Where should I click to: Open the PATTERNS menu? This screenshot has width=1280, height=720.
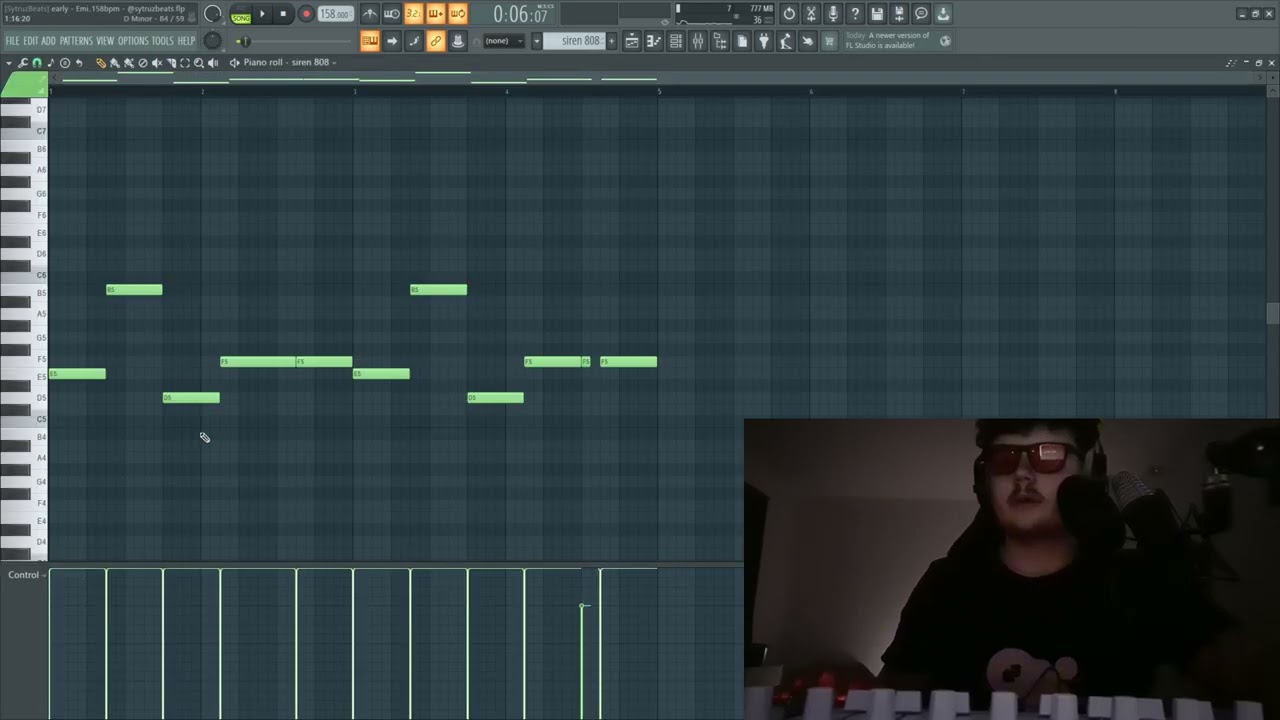click(76, 41)
